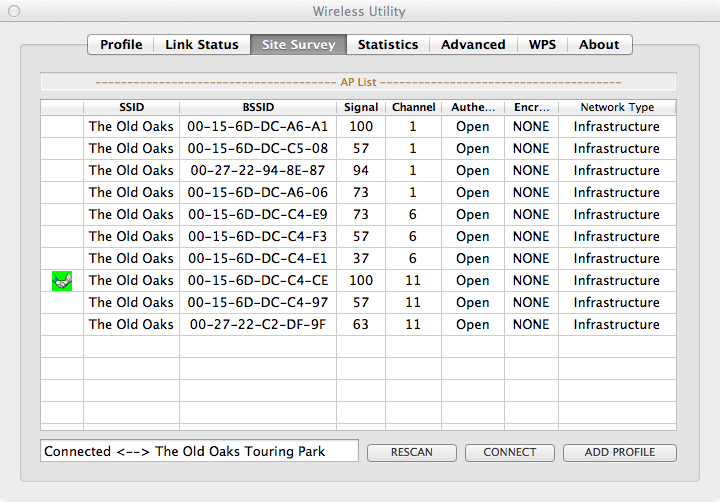This screenshot has width=720, height=502.
Task: Open the Advanced tab
Action: [x=473, y=45]
